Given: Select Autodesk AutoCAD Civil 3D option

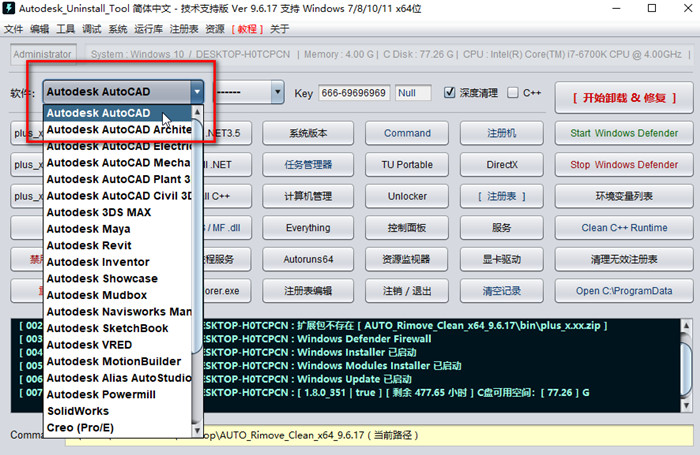Looking at the screenshot, I should pos(118,196).
